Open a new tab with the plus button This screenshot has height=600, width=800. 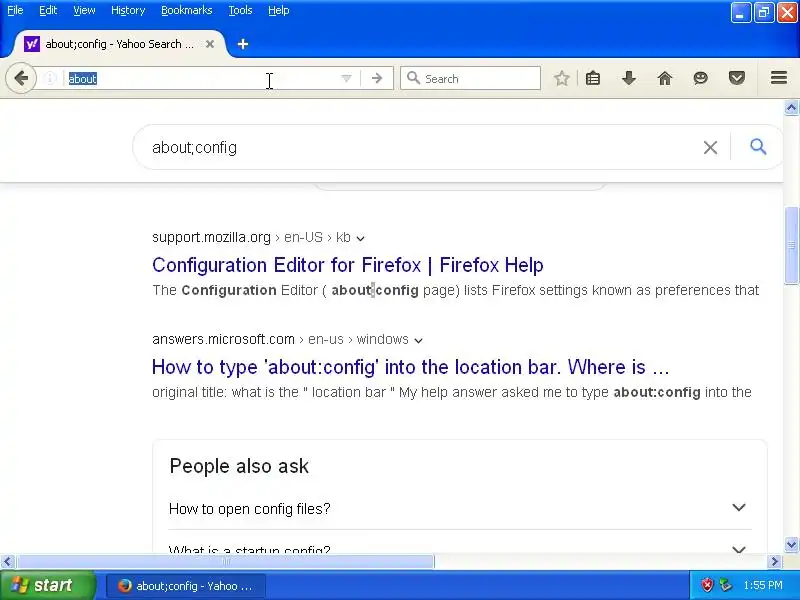pos(243,44)
